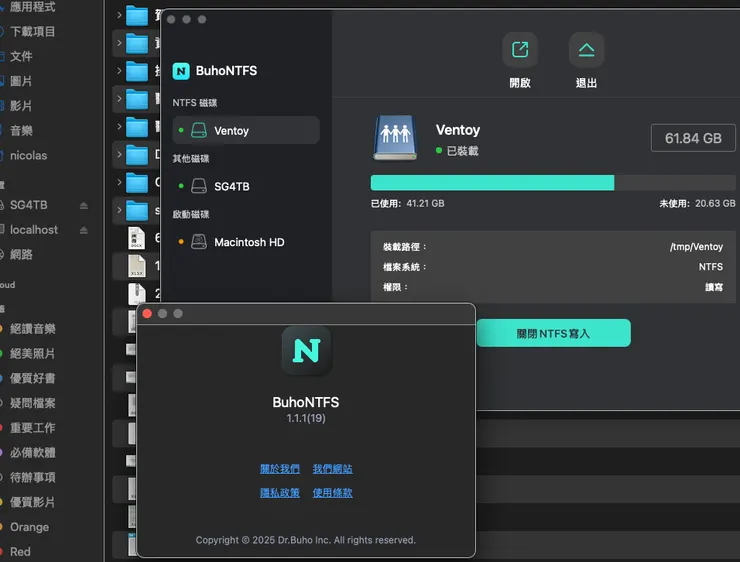Select Macintosh HD in BuhoNTFS sidebar
The height and width of the screenshot is (562, 740).
click(246, 242)
